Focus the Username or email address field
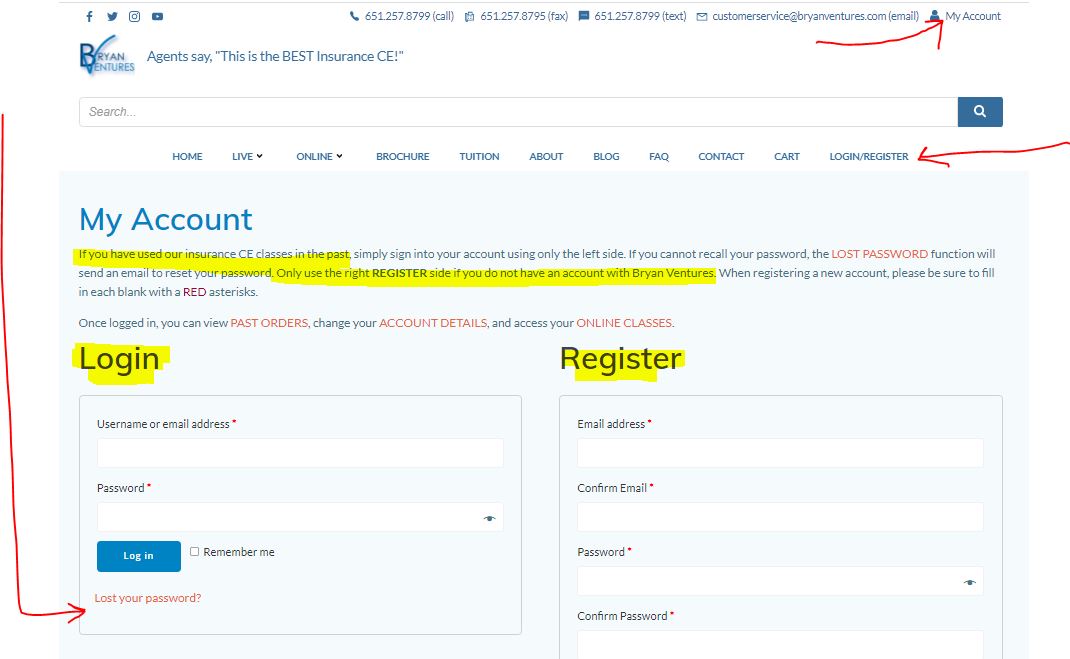 (x=300, y=453)
